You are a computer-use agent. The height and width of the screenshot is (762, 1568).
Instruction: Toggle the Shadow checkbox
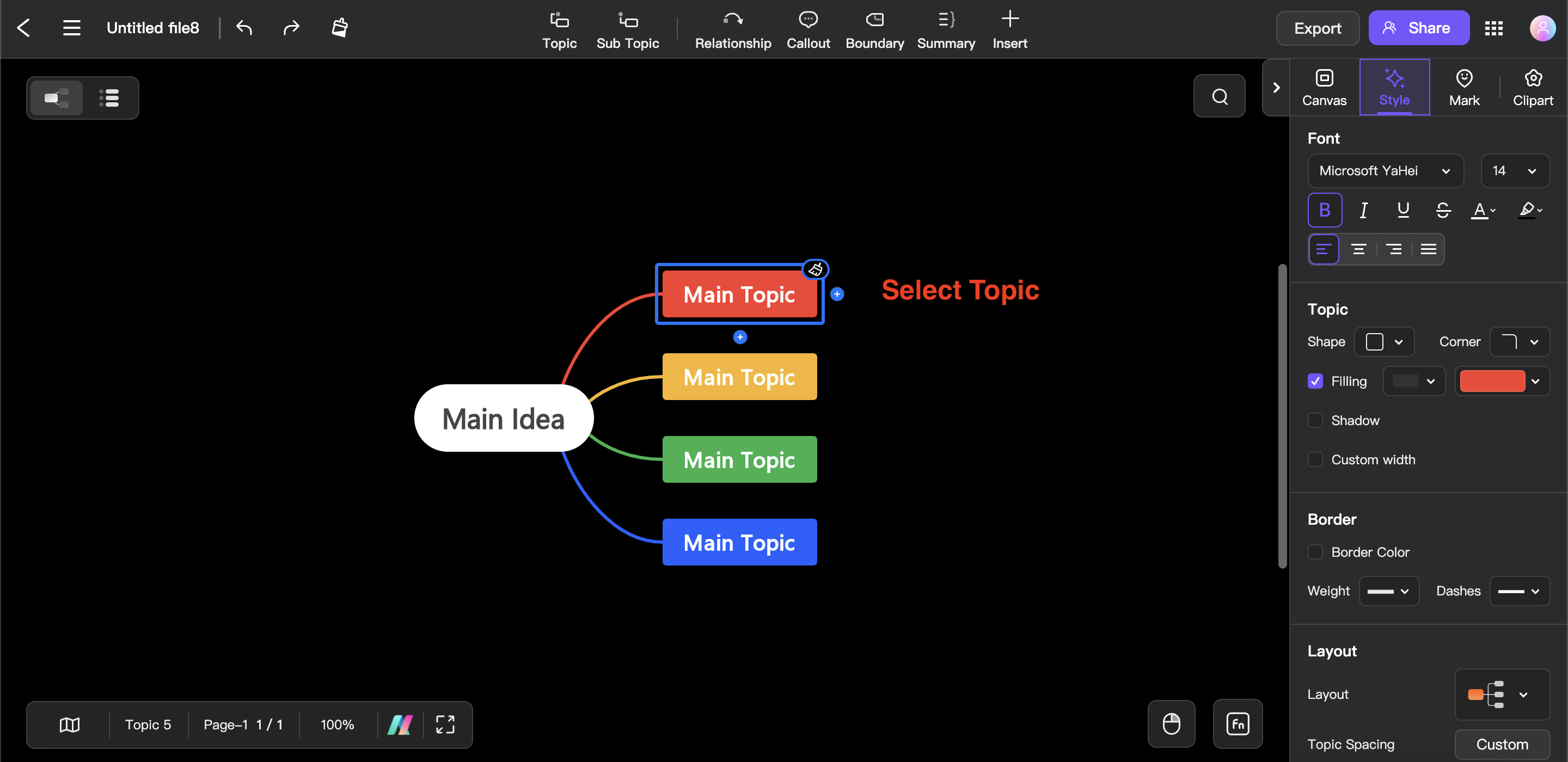point(1316,420)
